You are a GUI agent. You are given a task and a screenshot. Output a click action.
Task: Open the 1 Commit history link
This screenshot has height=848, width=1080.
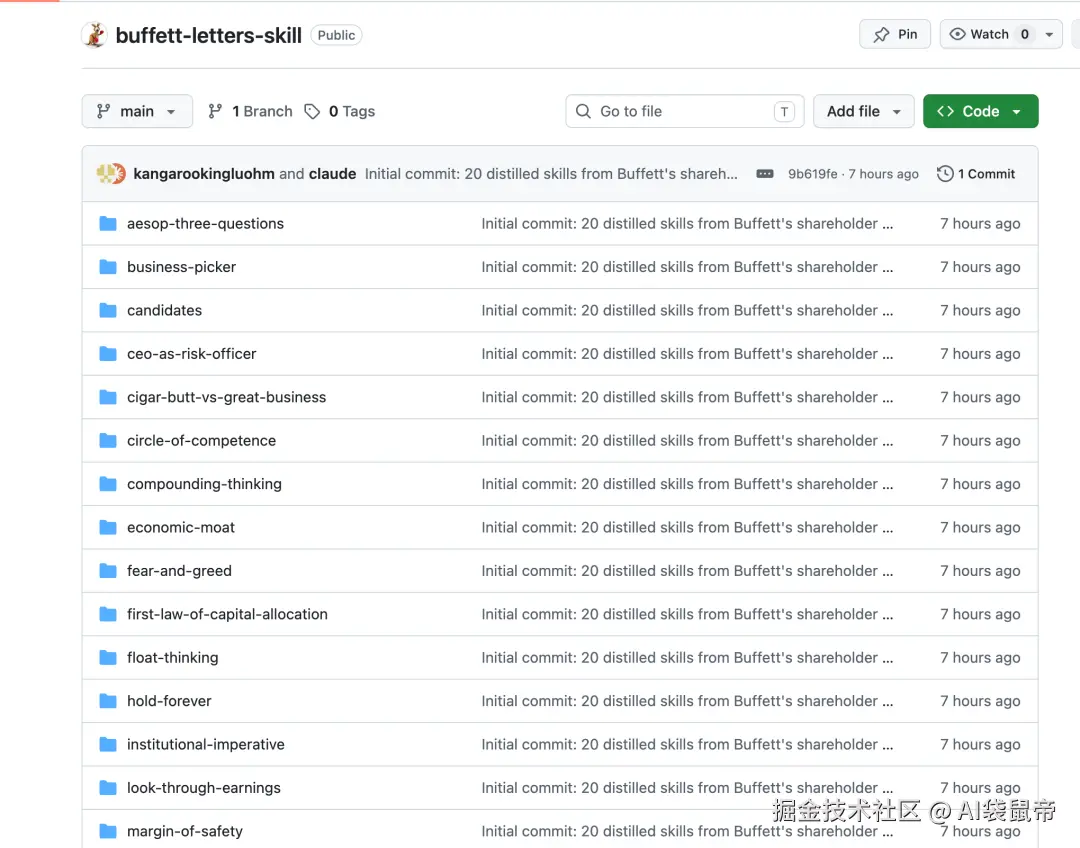(976, 174)
